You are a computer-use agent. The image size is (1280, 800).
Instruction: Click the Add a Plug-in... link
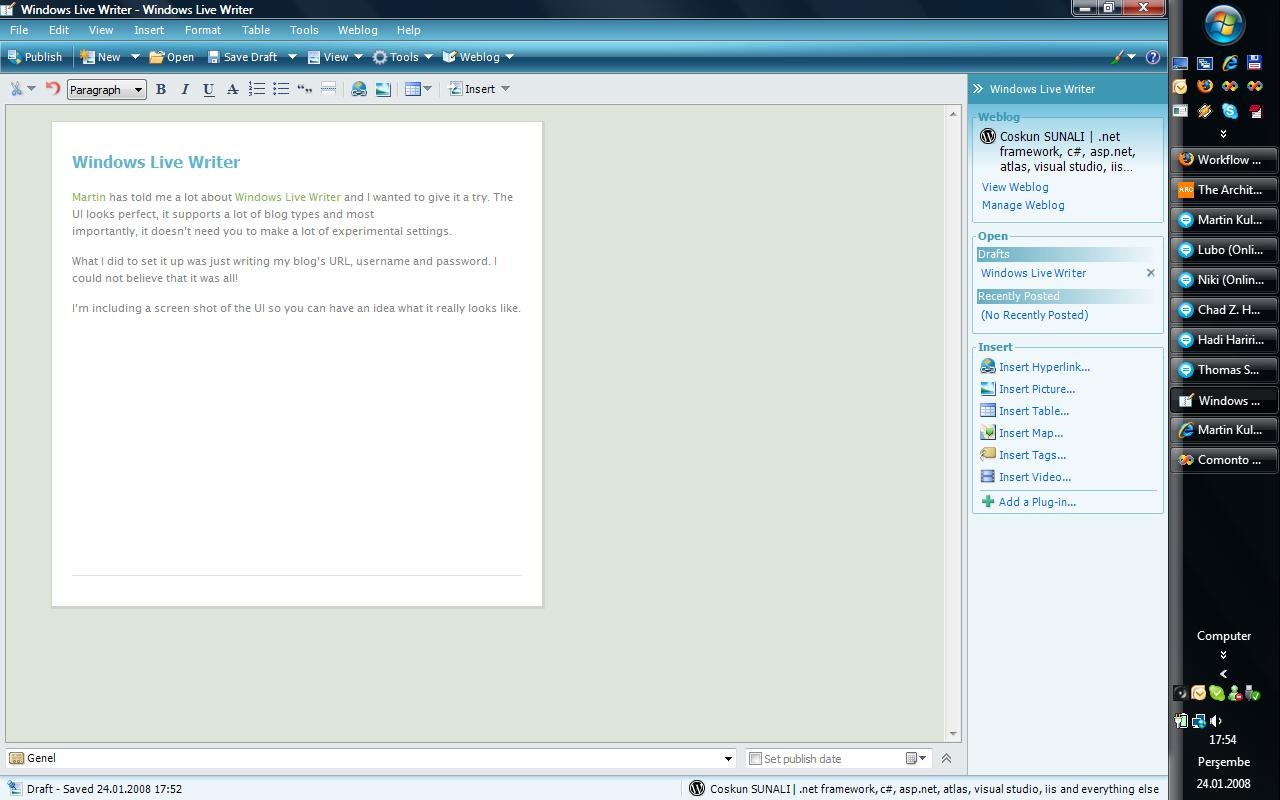1037,502
